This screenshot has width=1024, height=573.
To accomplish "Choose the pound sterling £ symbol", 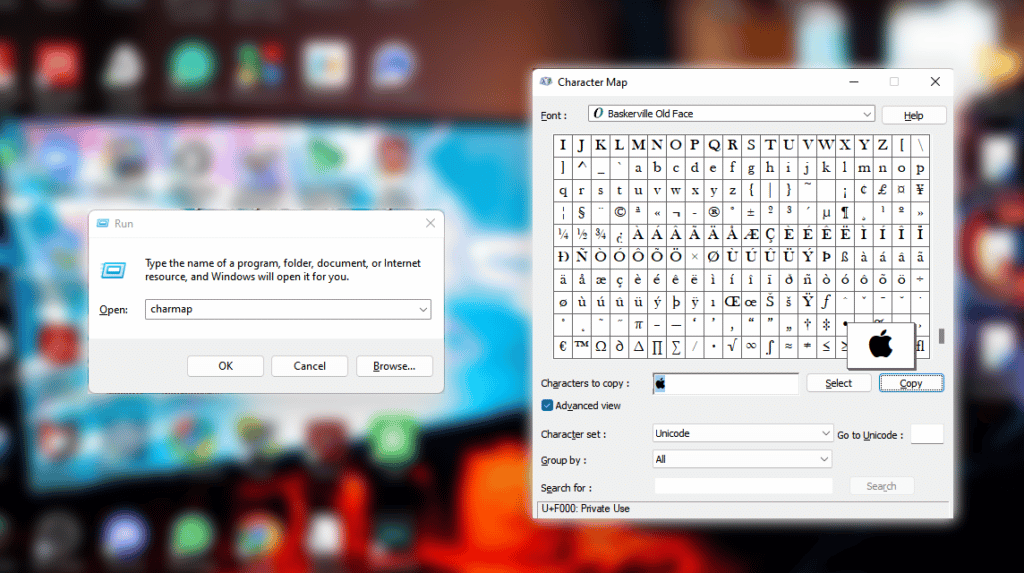I will point(883,190).
